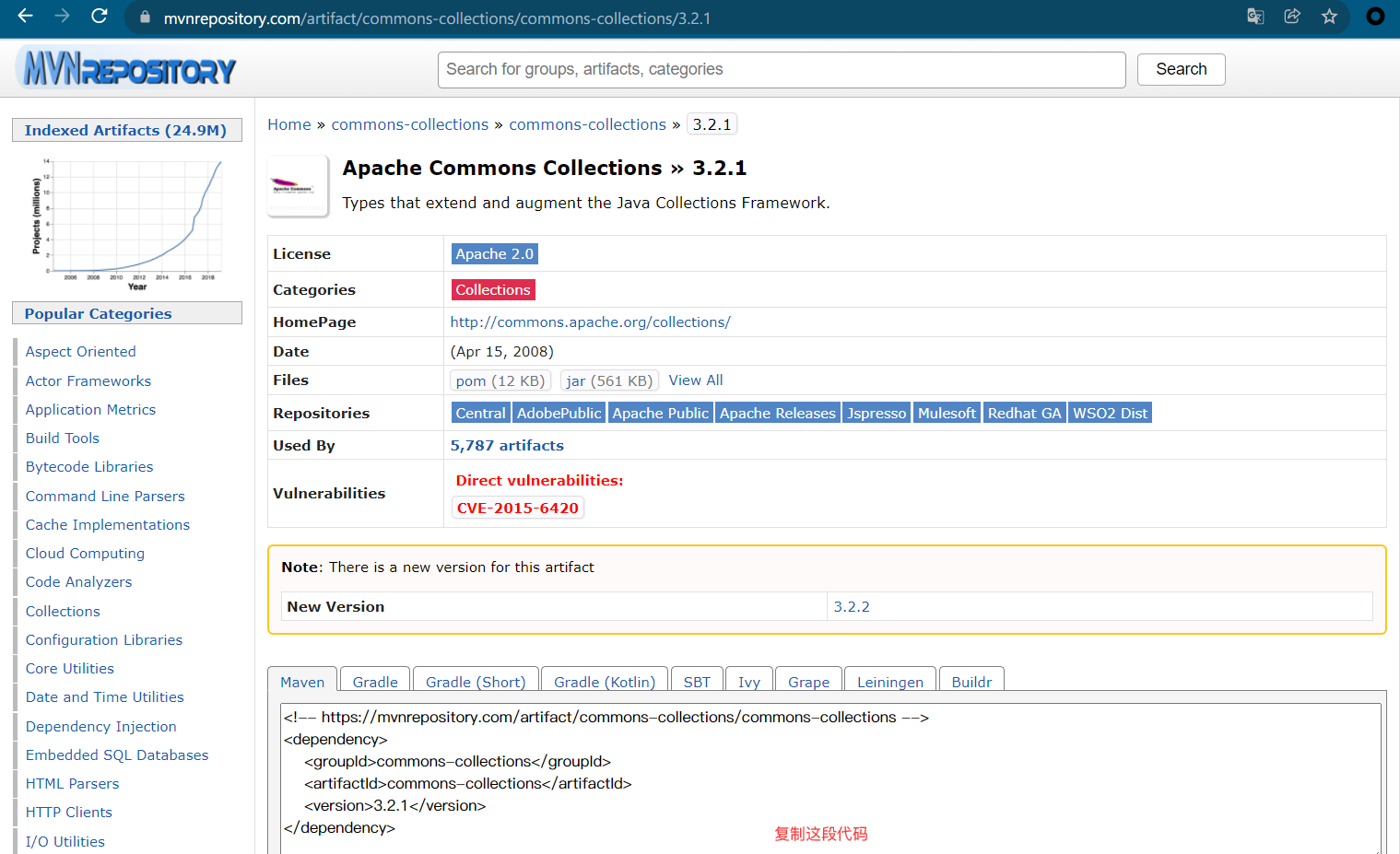Open Indexed Artifacts (24.9M) heading

click(125, 131)
